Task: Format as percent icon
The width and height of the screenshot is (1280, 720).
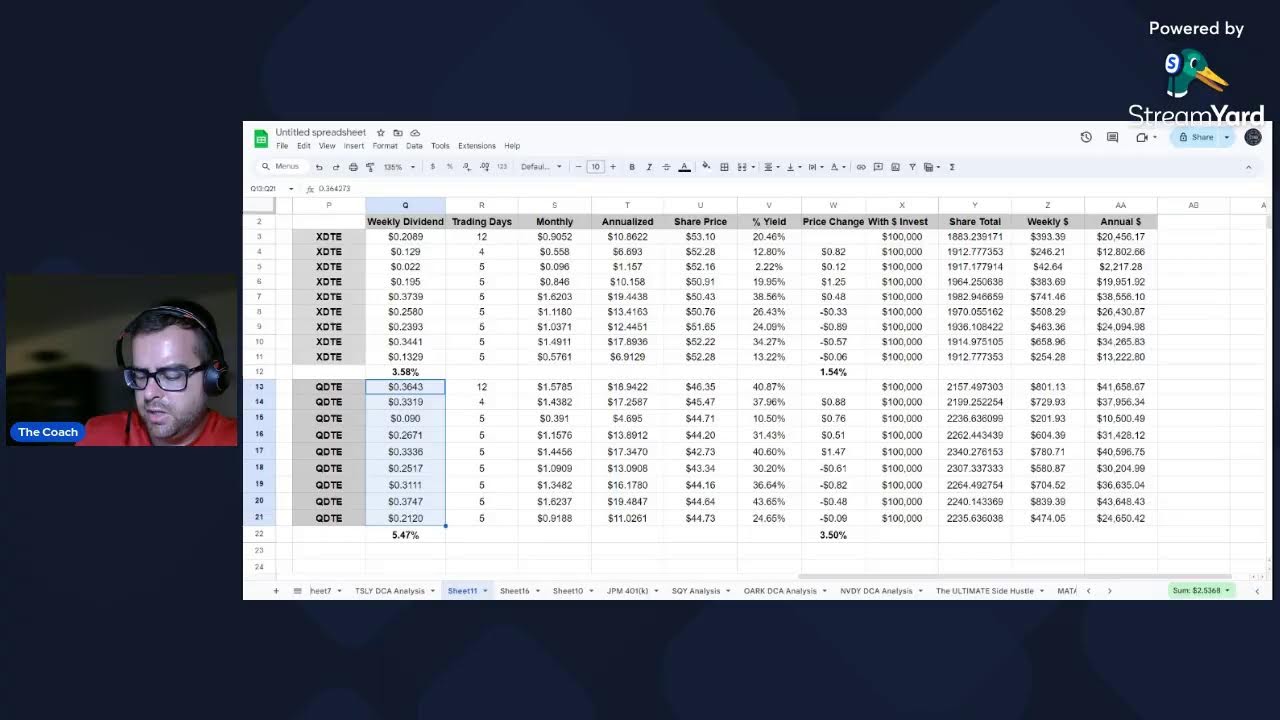Action: click(449, 167)
